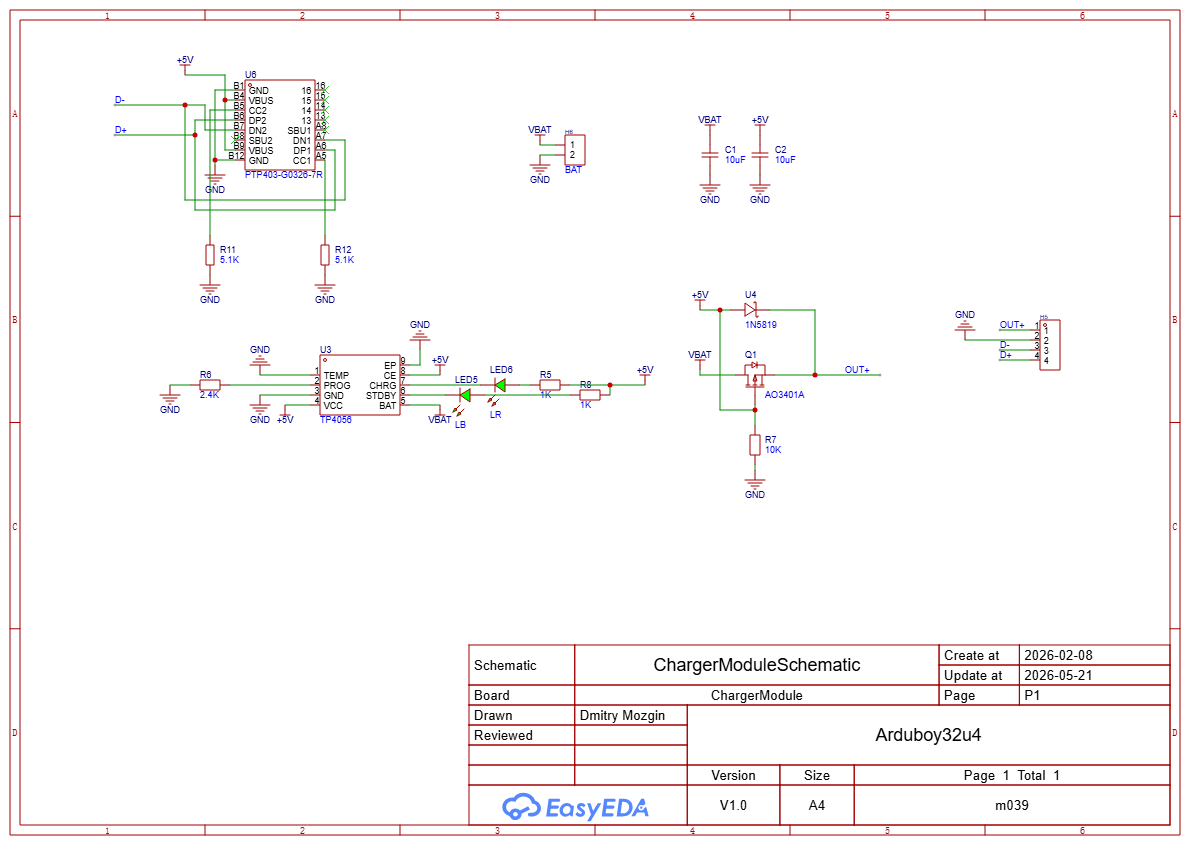Click capacitor C1 10uF symbol
The height and width of the screenshot is (845, 1190).
point(710,154)
